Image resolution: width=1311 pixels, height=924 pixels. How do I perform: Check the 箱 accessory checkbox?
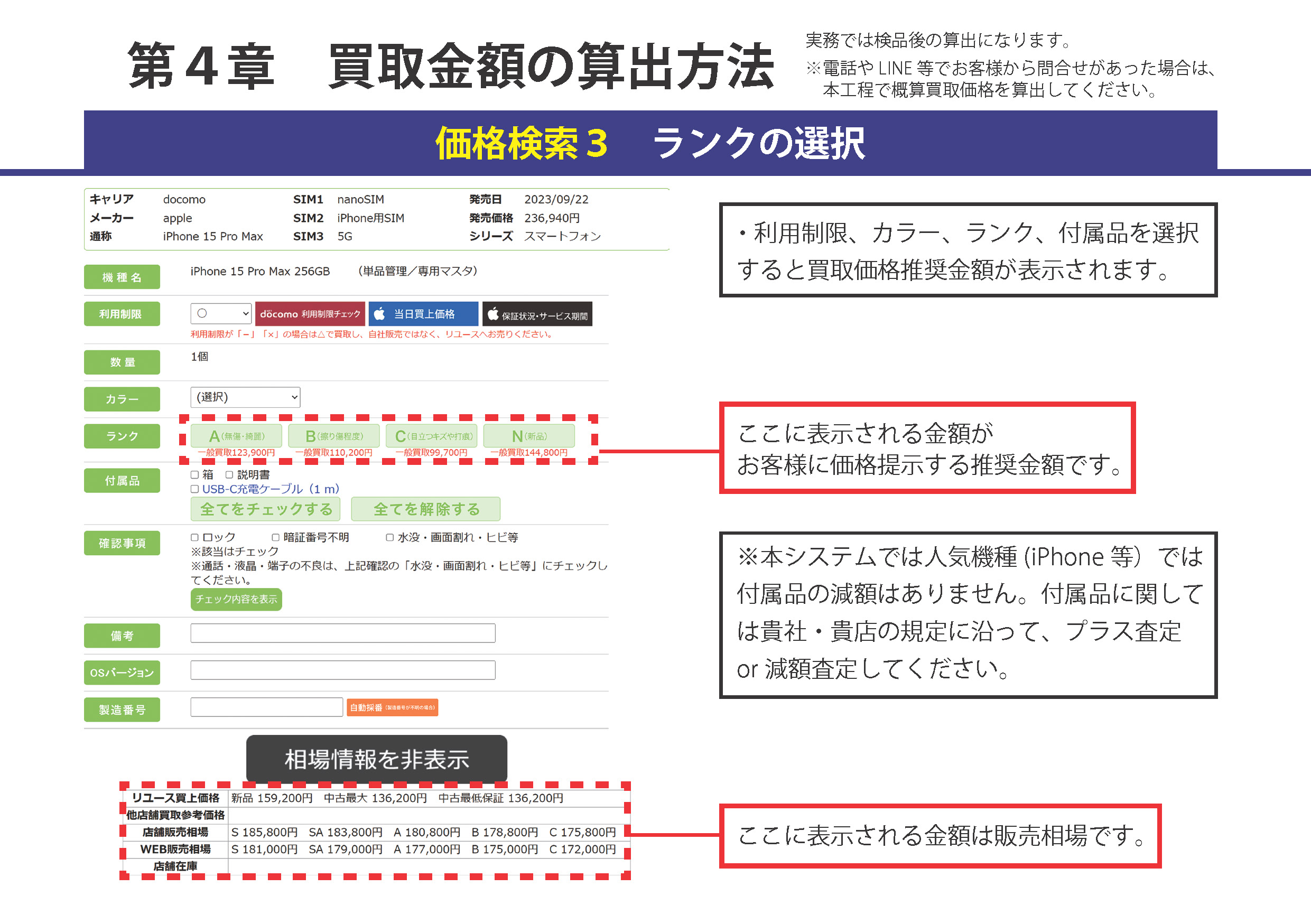coord(194,475)
